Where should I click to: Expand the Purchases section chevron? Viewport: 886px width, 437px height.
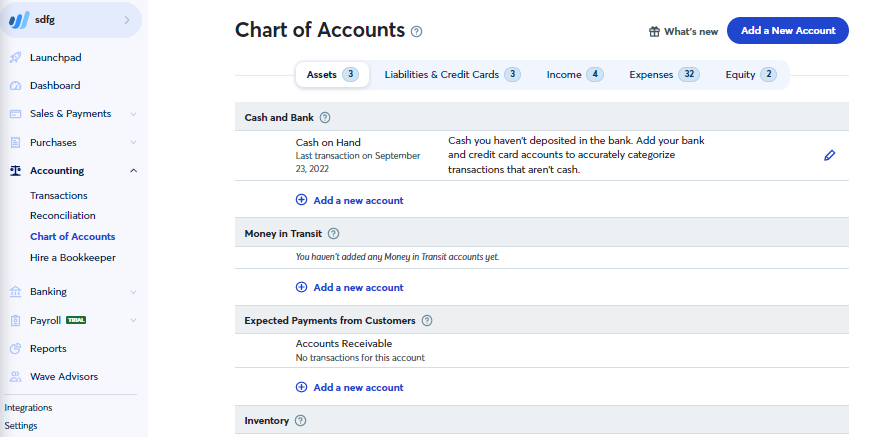tap(133, 142)
